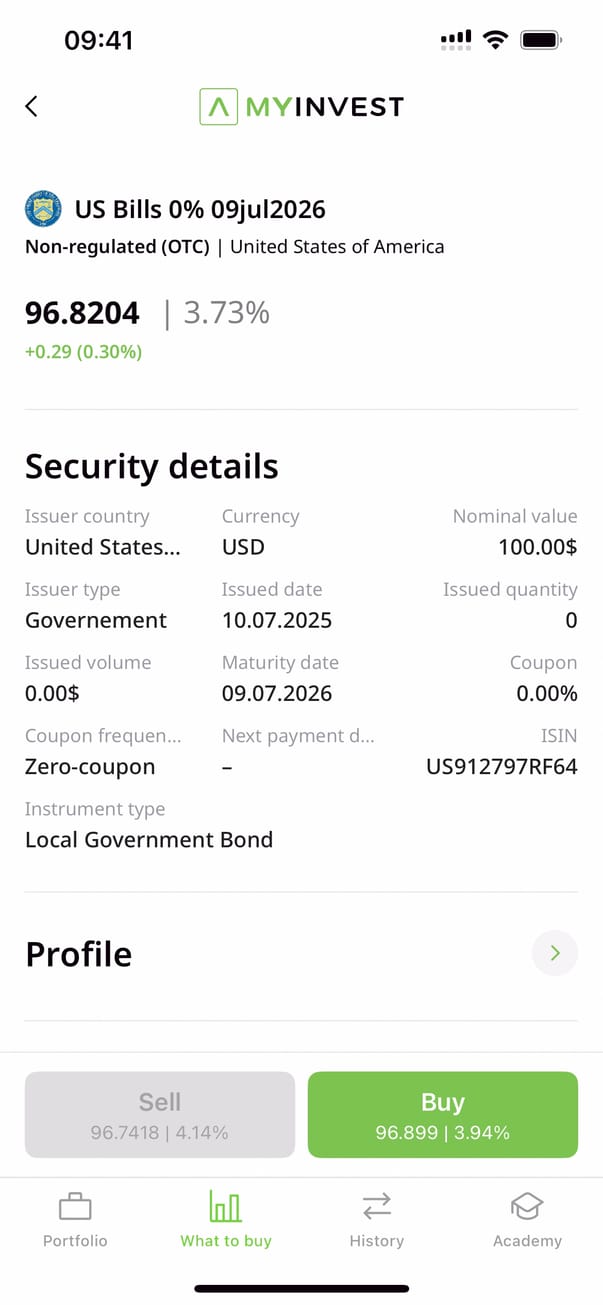This screenshot has height=1305, width=603.
Task: Tap the 96.8204 price value
Action: [x=82, y=313]
